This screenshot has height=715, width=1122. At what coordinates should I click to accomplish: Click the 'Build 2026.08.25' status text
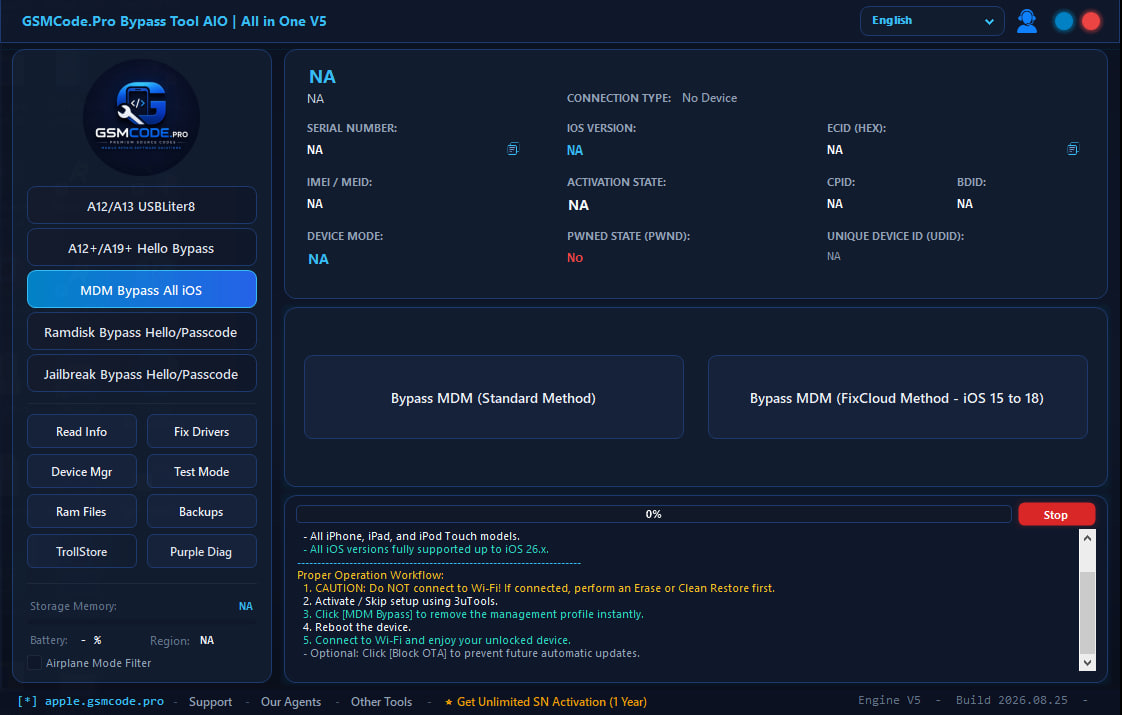1012,700
